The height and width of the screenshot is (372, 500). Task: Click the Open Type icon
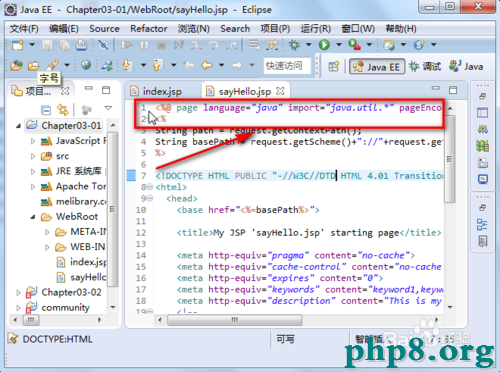click(16, 65)
